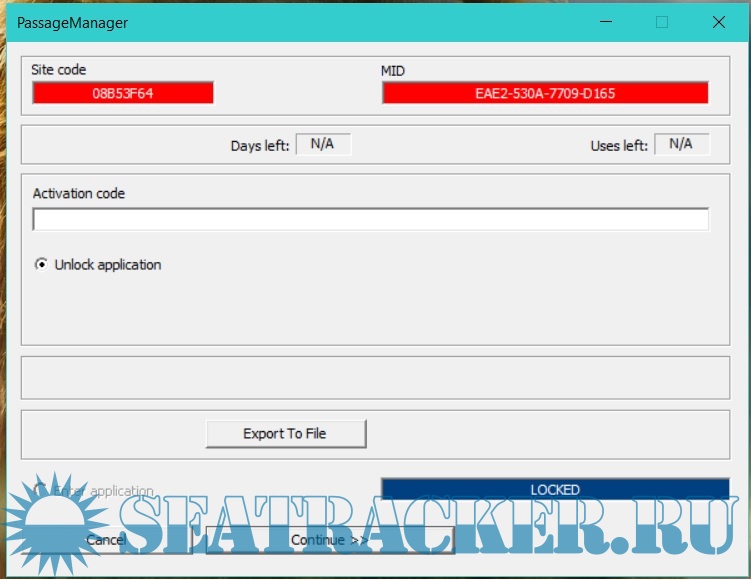This screenshot has width=751, height=580.
Task: Select the MID value EAE2-530A-7709-D165
Action: [x=545, y=93]
